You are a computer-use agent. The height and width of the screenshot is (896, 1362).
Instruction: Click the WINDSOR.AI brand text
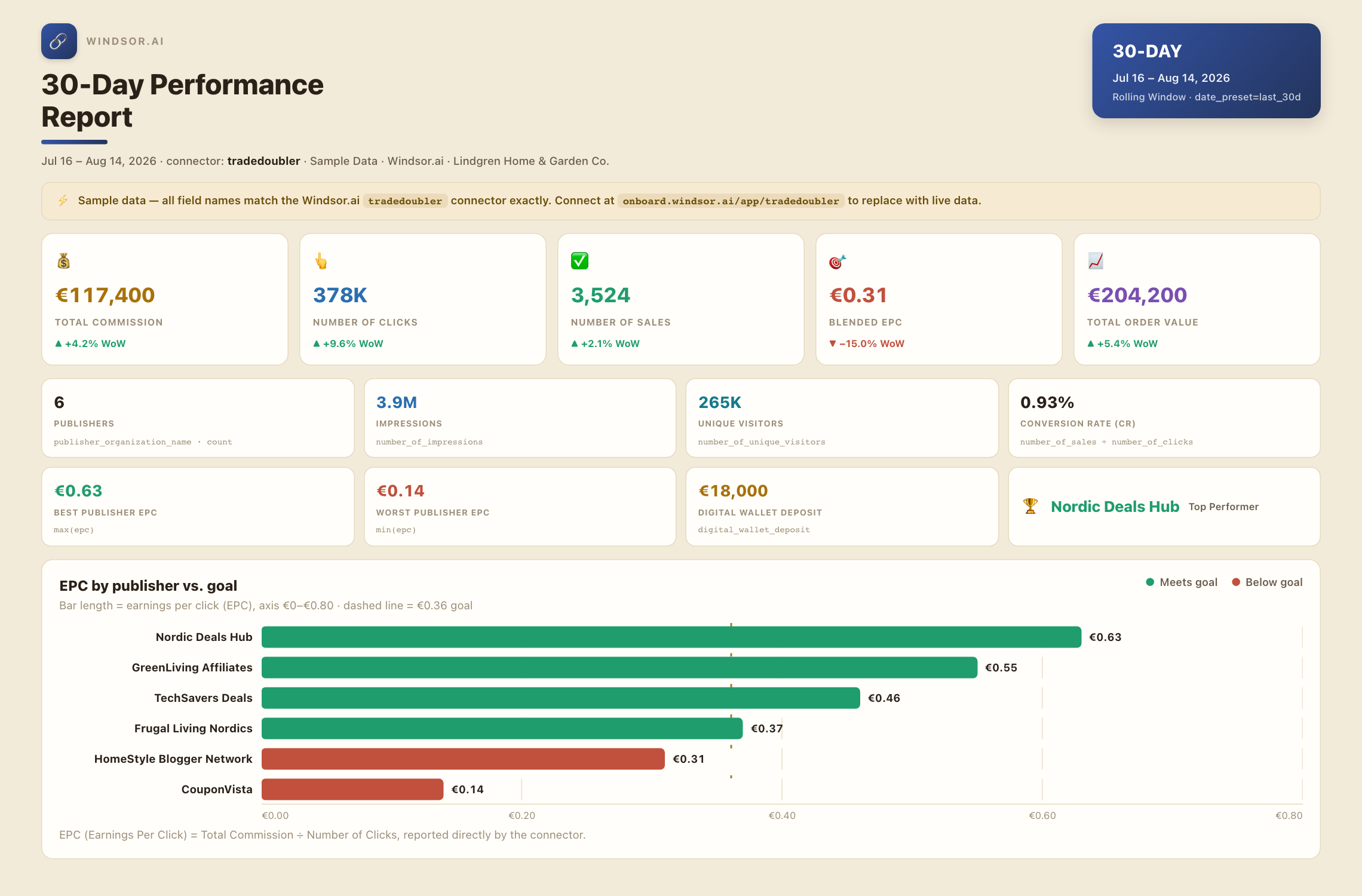click(x=125, y=41)
